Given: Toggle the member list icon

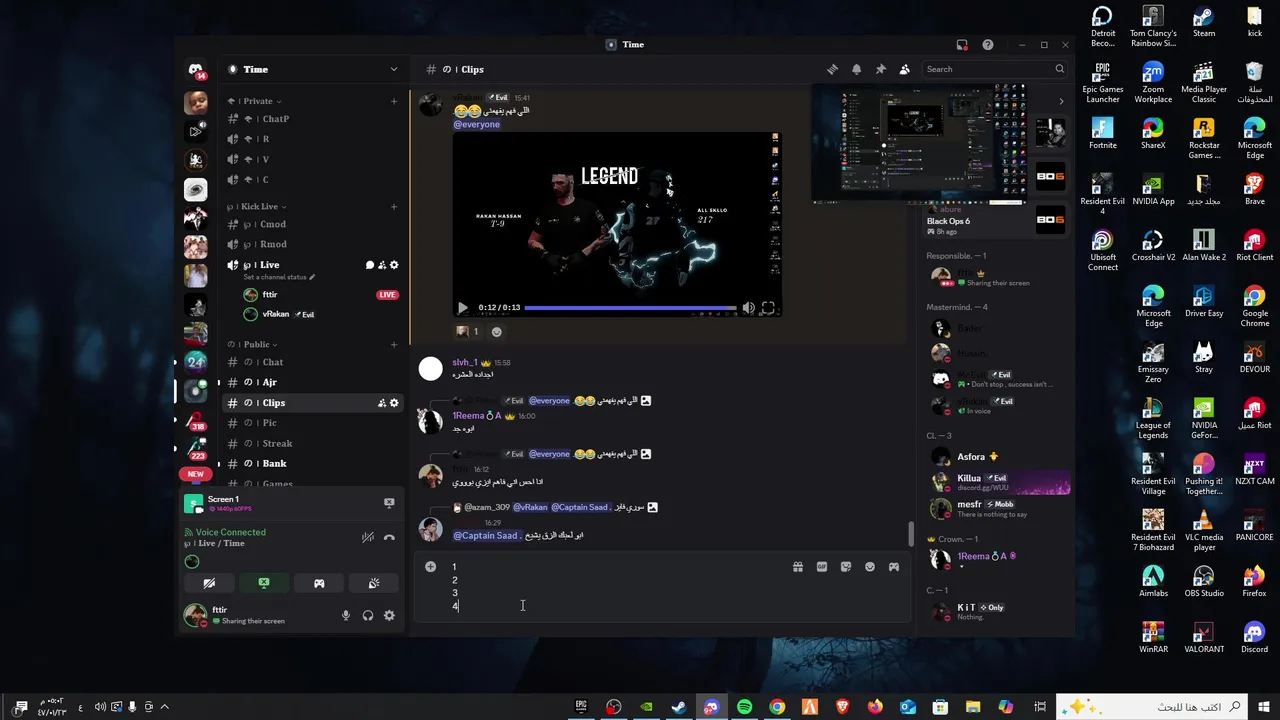Looking at the screenshot, I should point(904,69).
